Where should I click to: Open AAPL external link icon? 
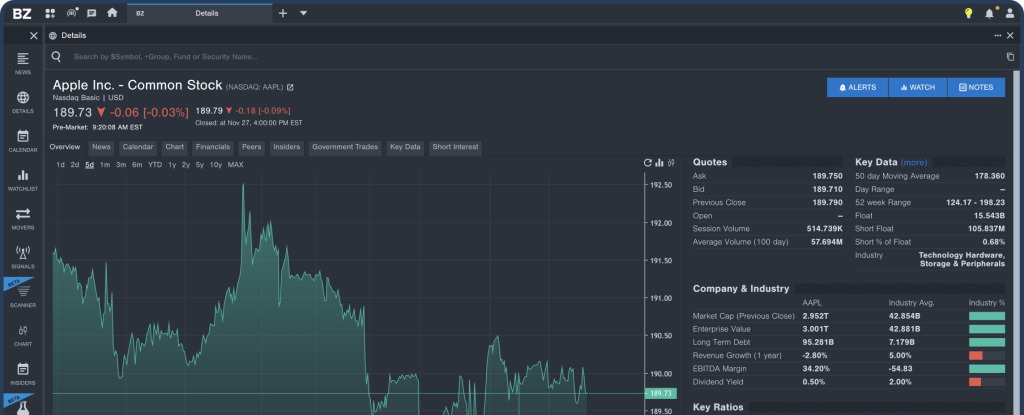coord(290,87)
